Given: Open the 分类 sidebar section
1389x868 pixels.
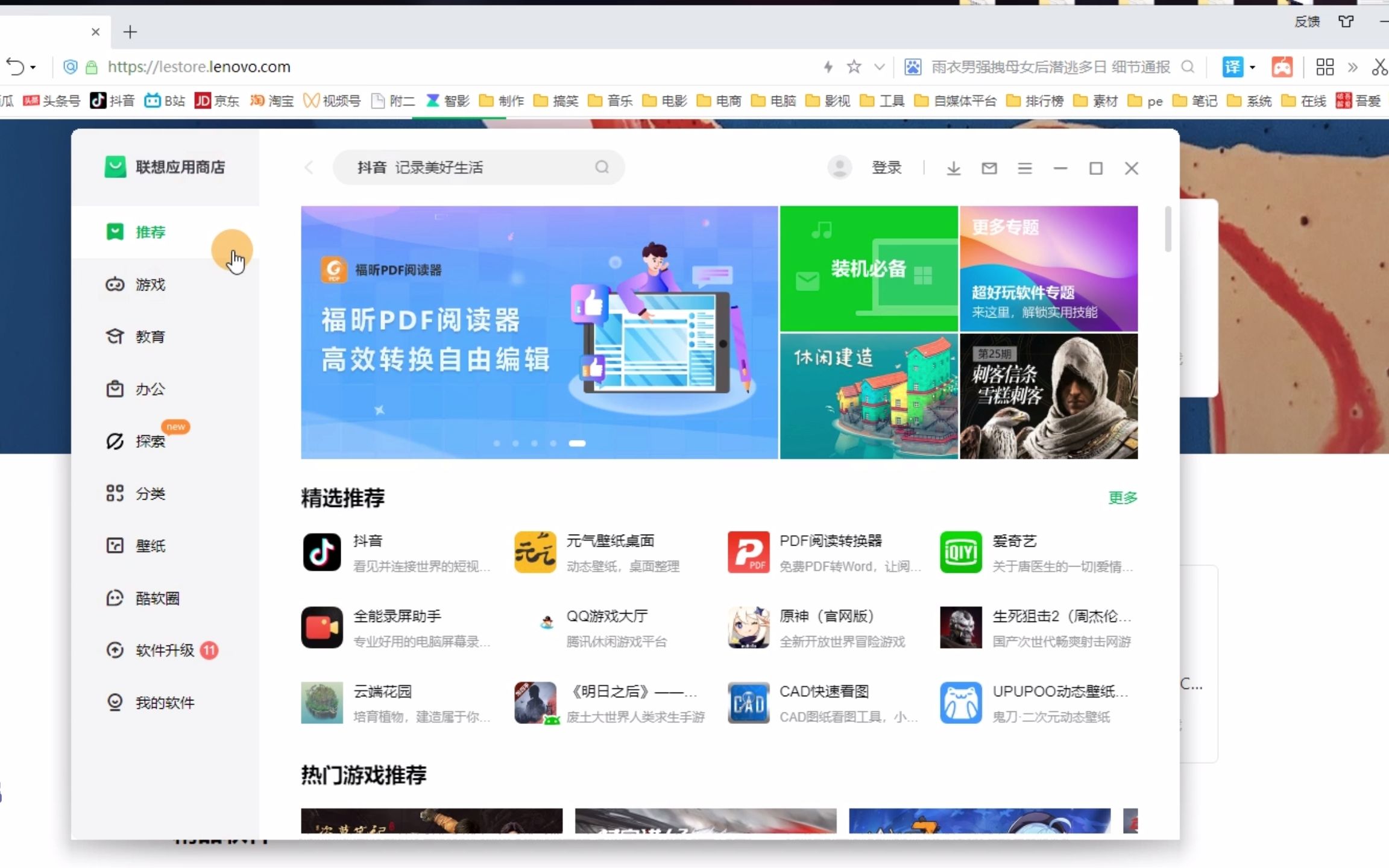Looking at the screenshot, I should click(x=165, y=494).
